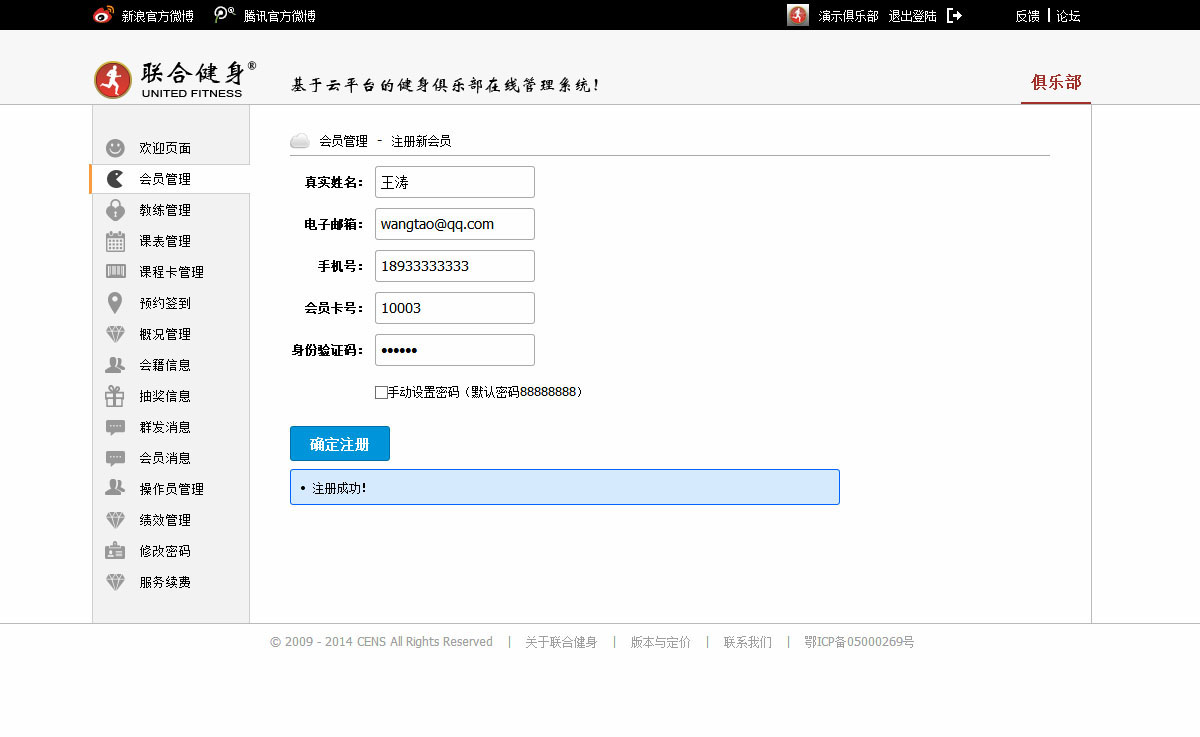The image size is (1200, 737).
Task: Focus the 电子邮箱 input field
Action: point(455,224)
